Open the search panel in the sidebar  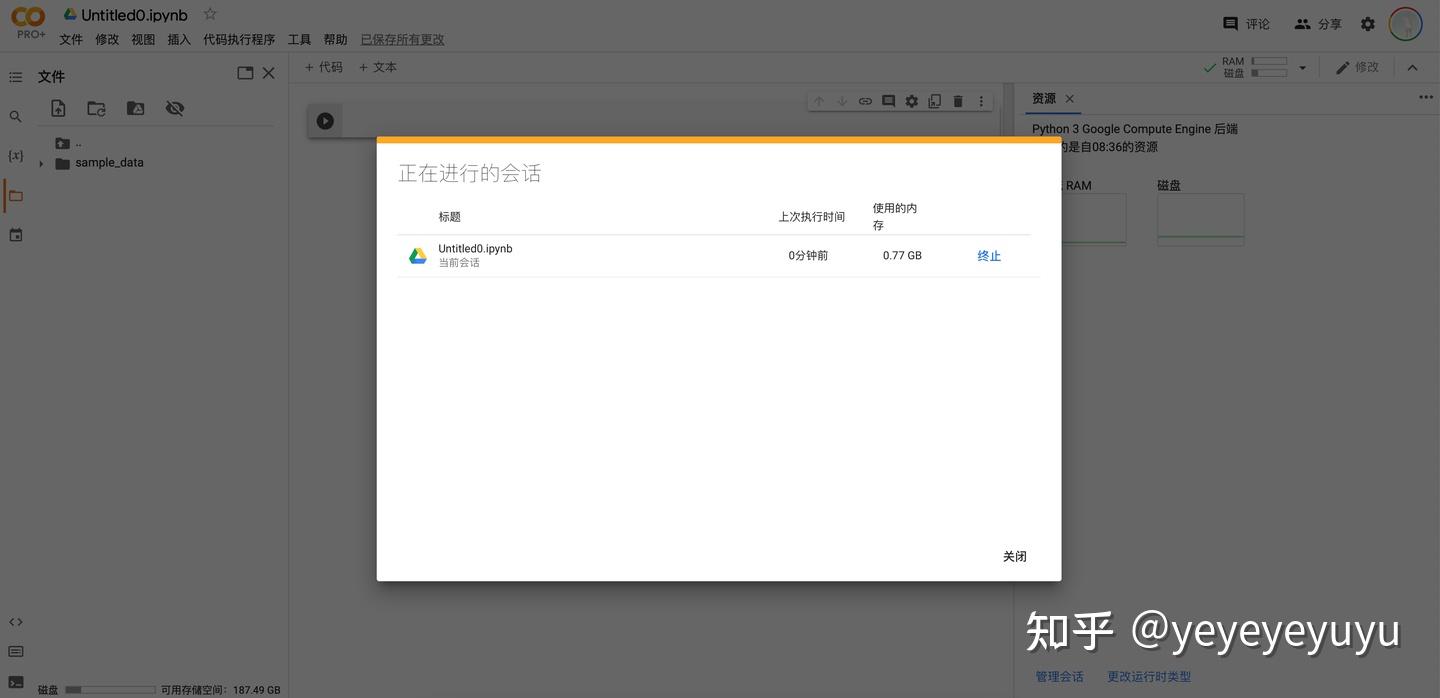tap(14, 114)
